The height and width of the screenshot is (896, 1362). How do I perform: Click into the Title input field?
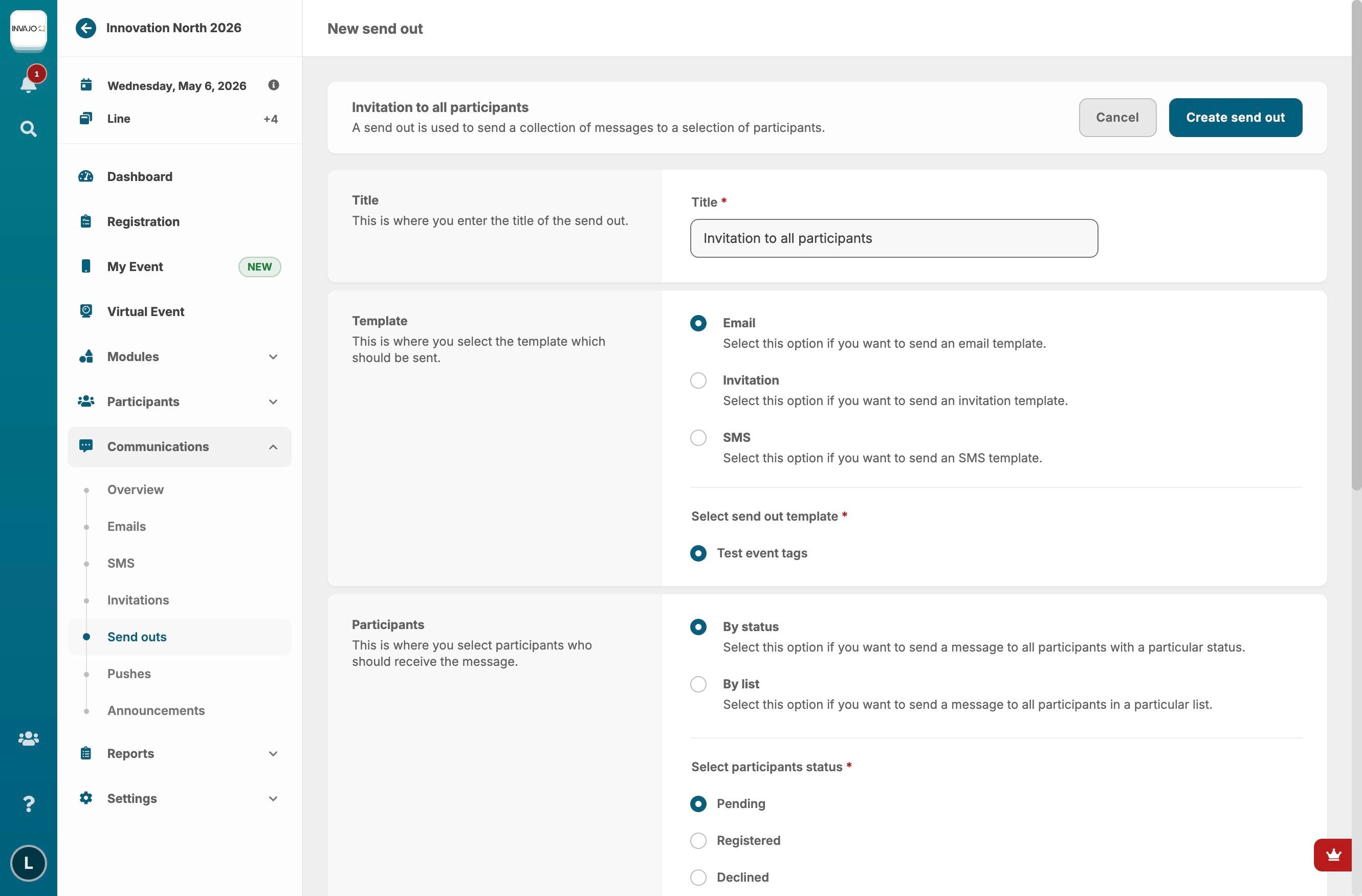click(893, 239)
